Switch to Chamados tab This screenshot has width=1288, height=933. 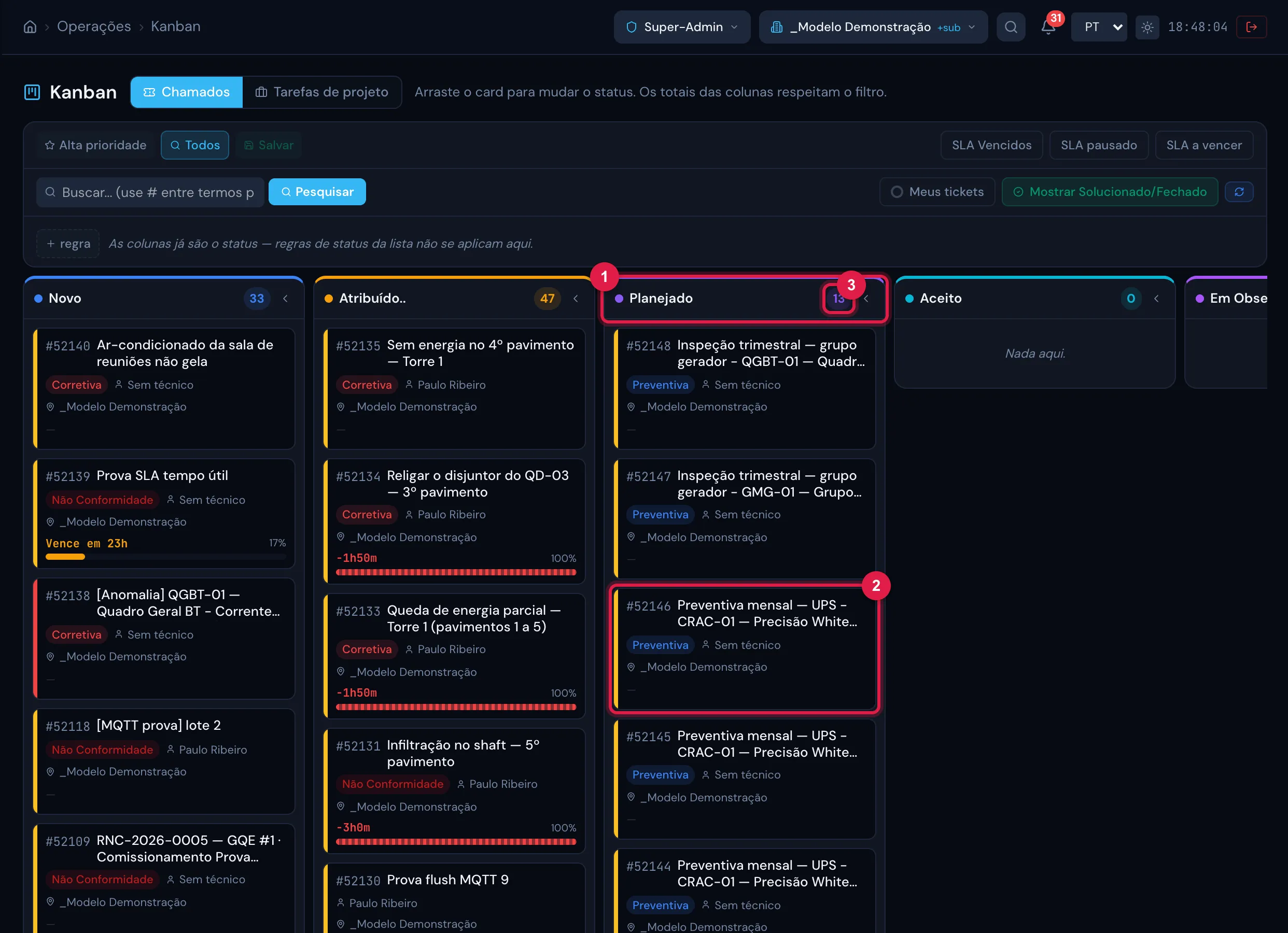point(186,92)
